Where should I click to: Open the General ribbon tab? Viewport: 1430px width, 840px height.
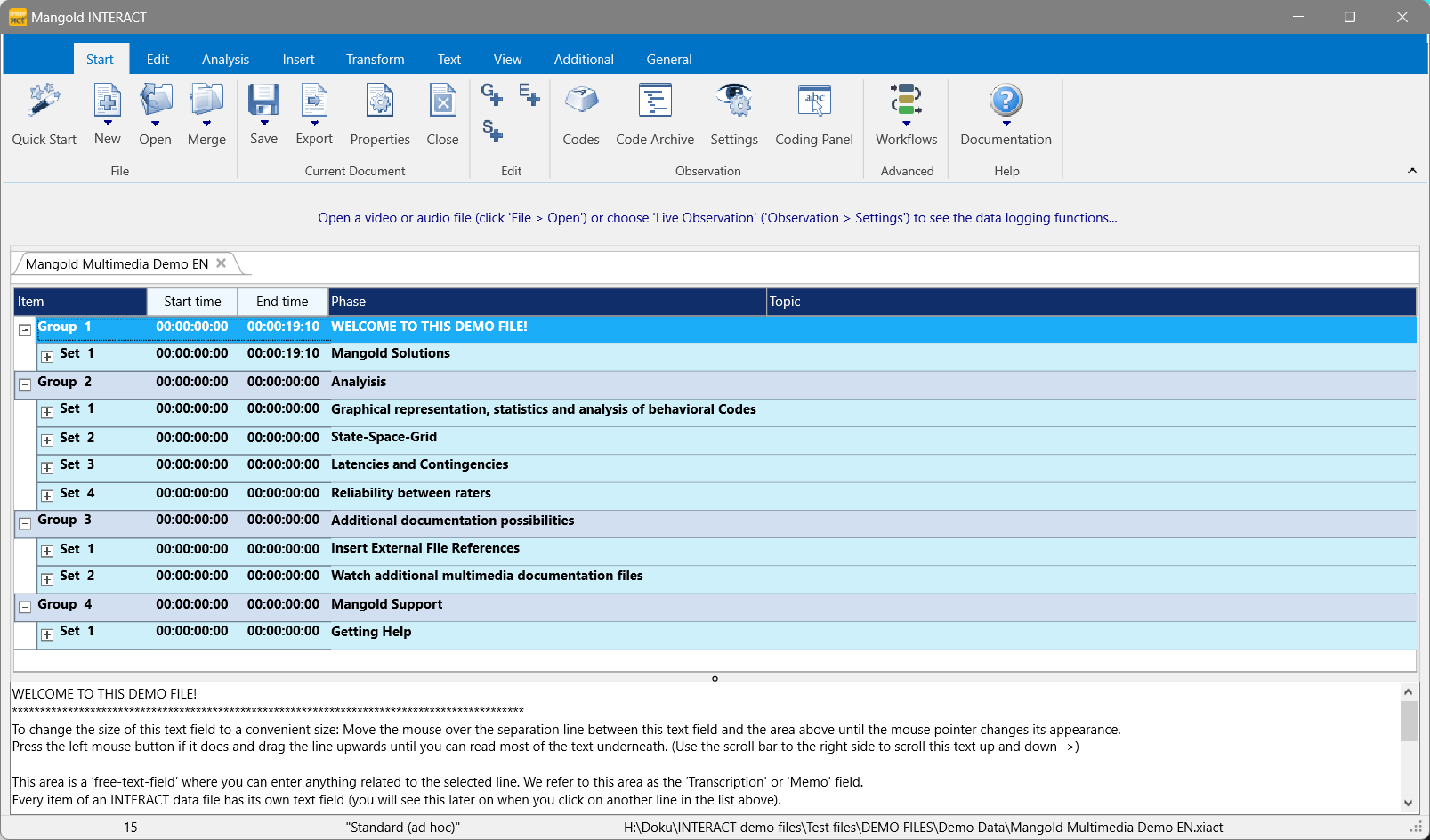coord(668,60)
